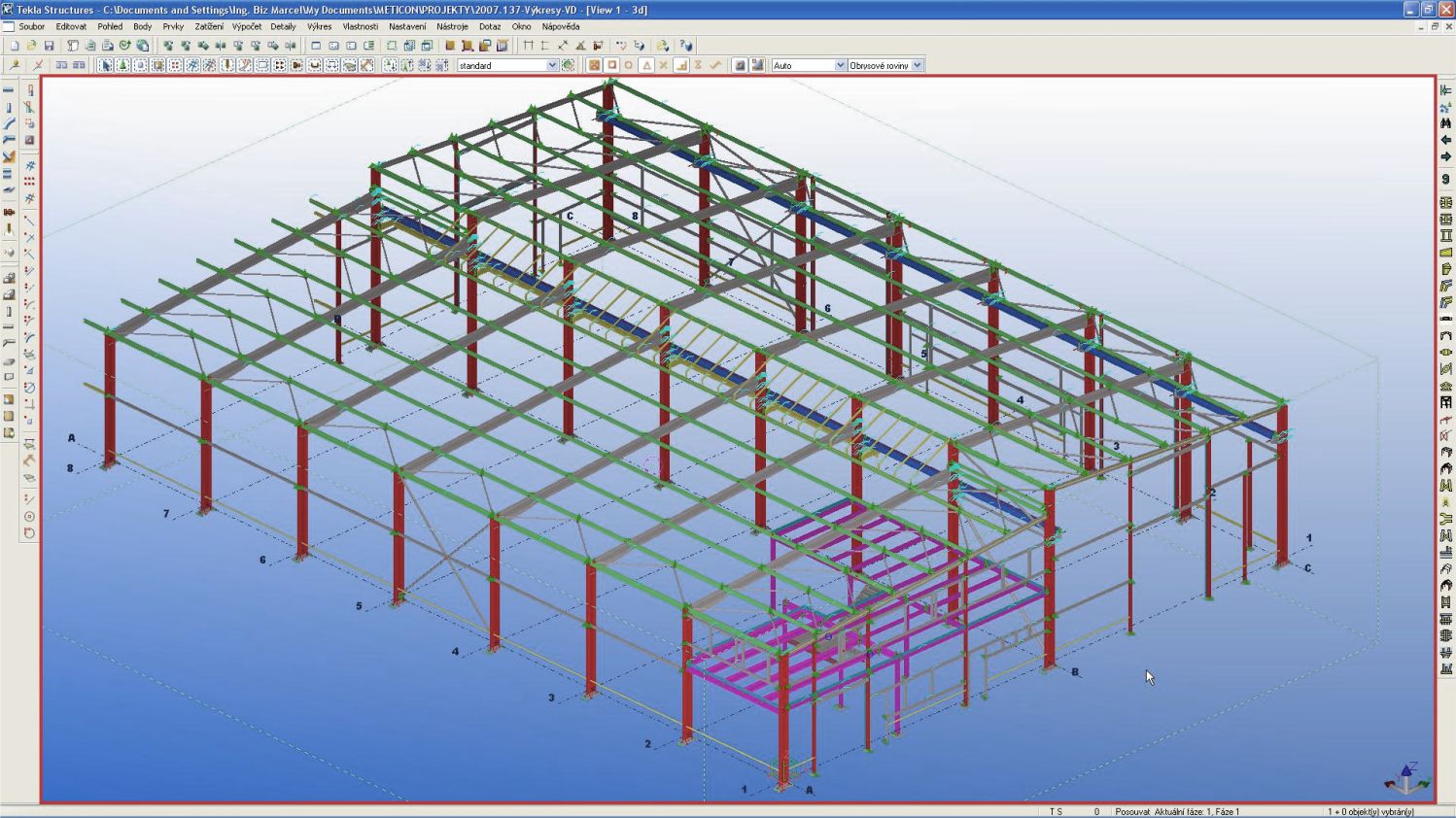The image size is (1456, 818).
Task: Expand the 'Auto' snap depth dropdown
Action: tap(840, 65)
